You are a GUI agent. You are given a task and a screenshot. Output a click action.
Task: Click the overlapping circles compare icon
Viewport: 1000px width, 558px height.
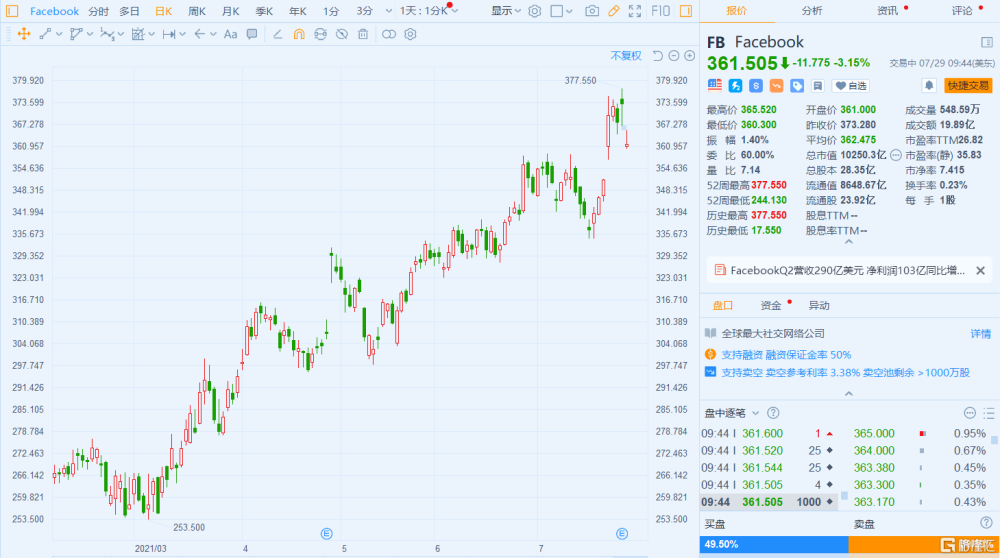[388, 34]
